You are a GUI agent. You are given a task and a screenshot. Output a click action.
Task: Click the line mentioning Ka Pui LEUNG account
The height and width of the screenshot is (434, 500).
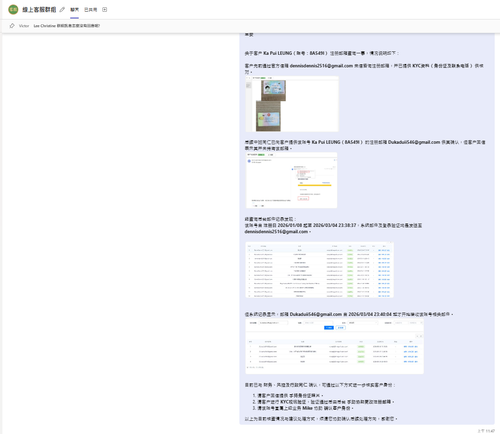tap(322, 53)
